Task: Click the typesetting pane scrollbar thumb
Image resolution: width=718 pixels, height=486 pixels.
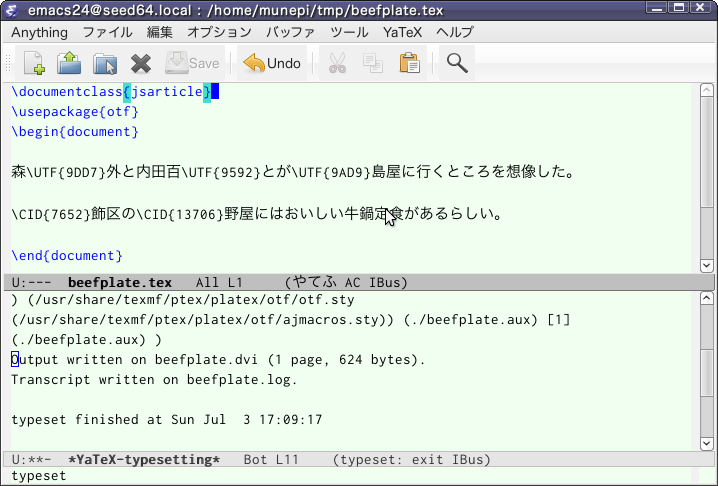Action: [707, 374]
